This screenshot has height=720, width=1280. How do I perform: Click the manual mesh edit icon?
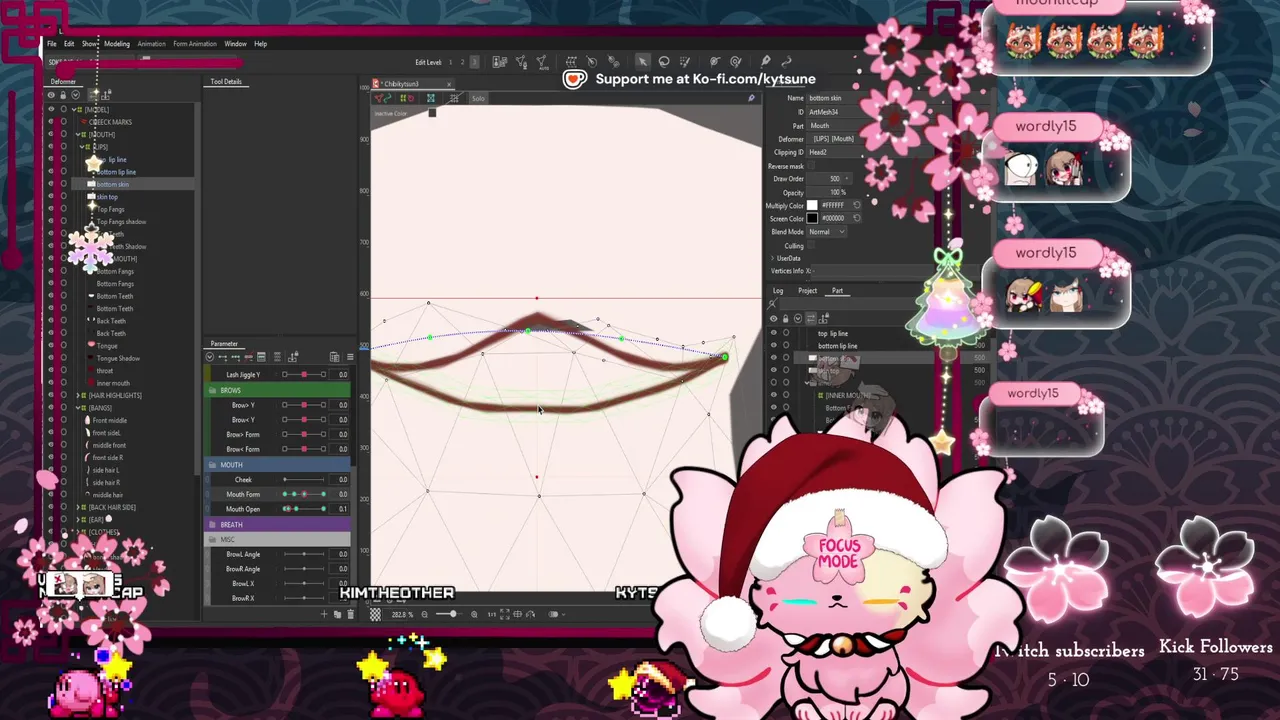521,62
